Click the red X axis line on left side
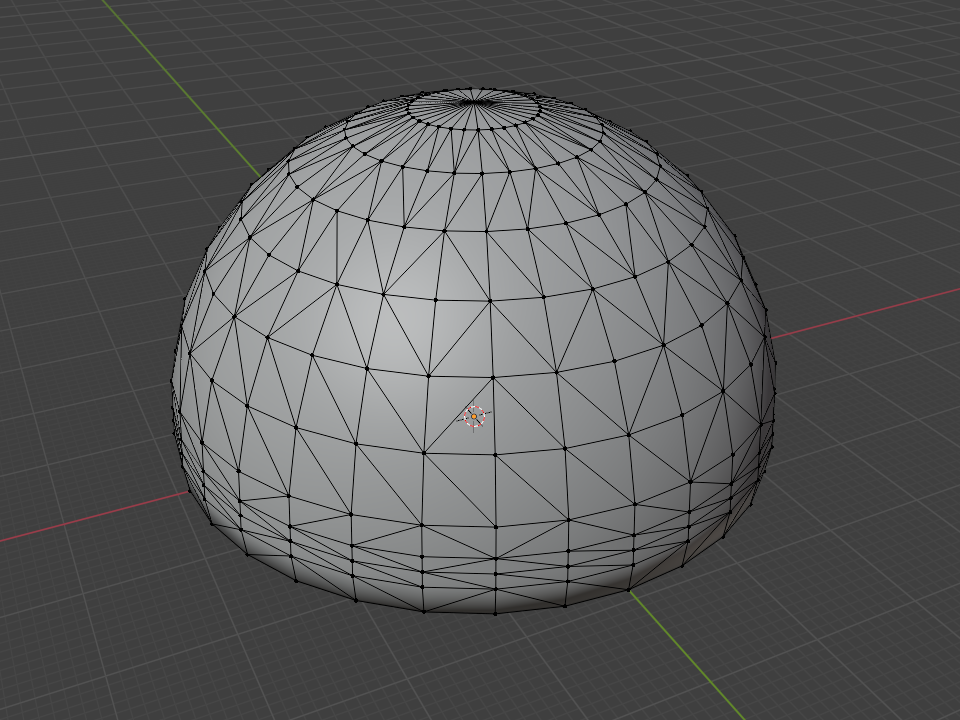The height and width of the screenshot is (720, 960). [x=80, y=523]
